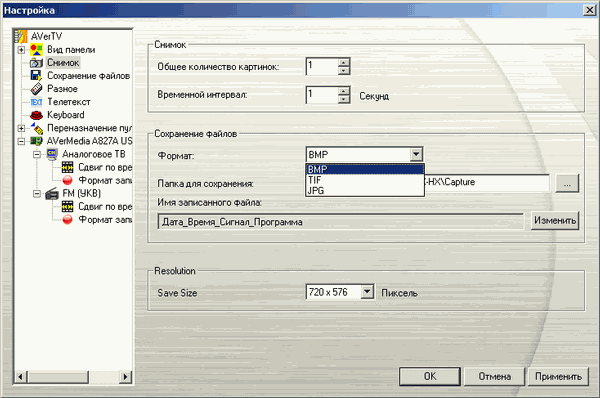
Task: Click the TEXT icon beside Телетекст
Action: (x=36, y=102)
